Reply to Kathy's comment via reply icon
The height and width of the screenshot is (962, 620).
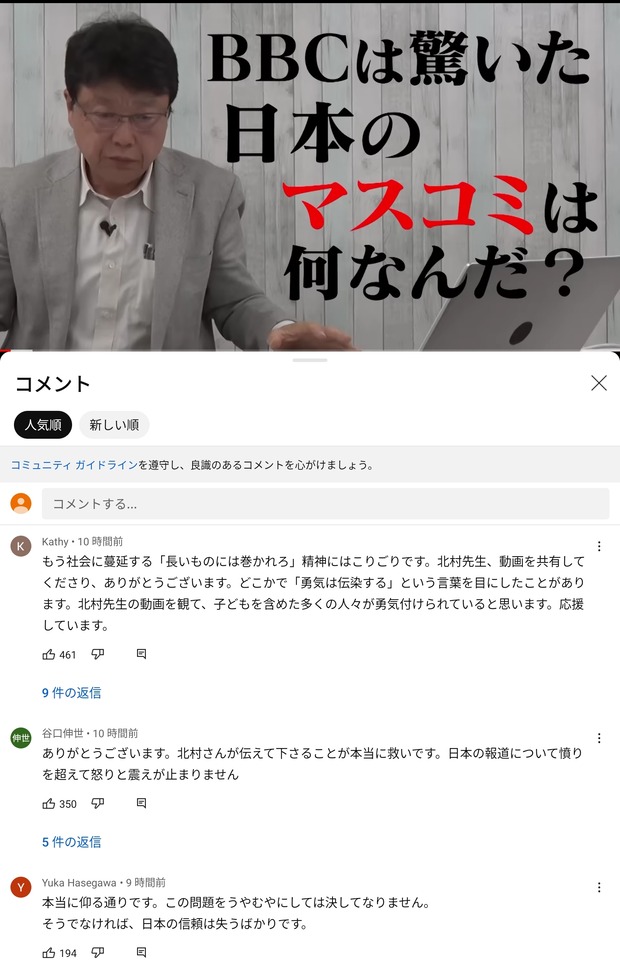(141, 655)
